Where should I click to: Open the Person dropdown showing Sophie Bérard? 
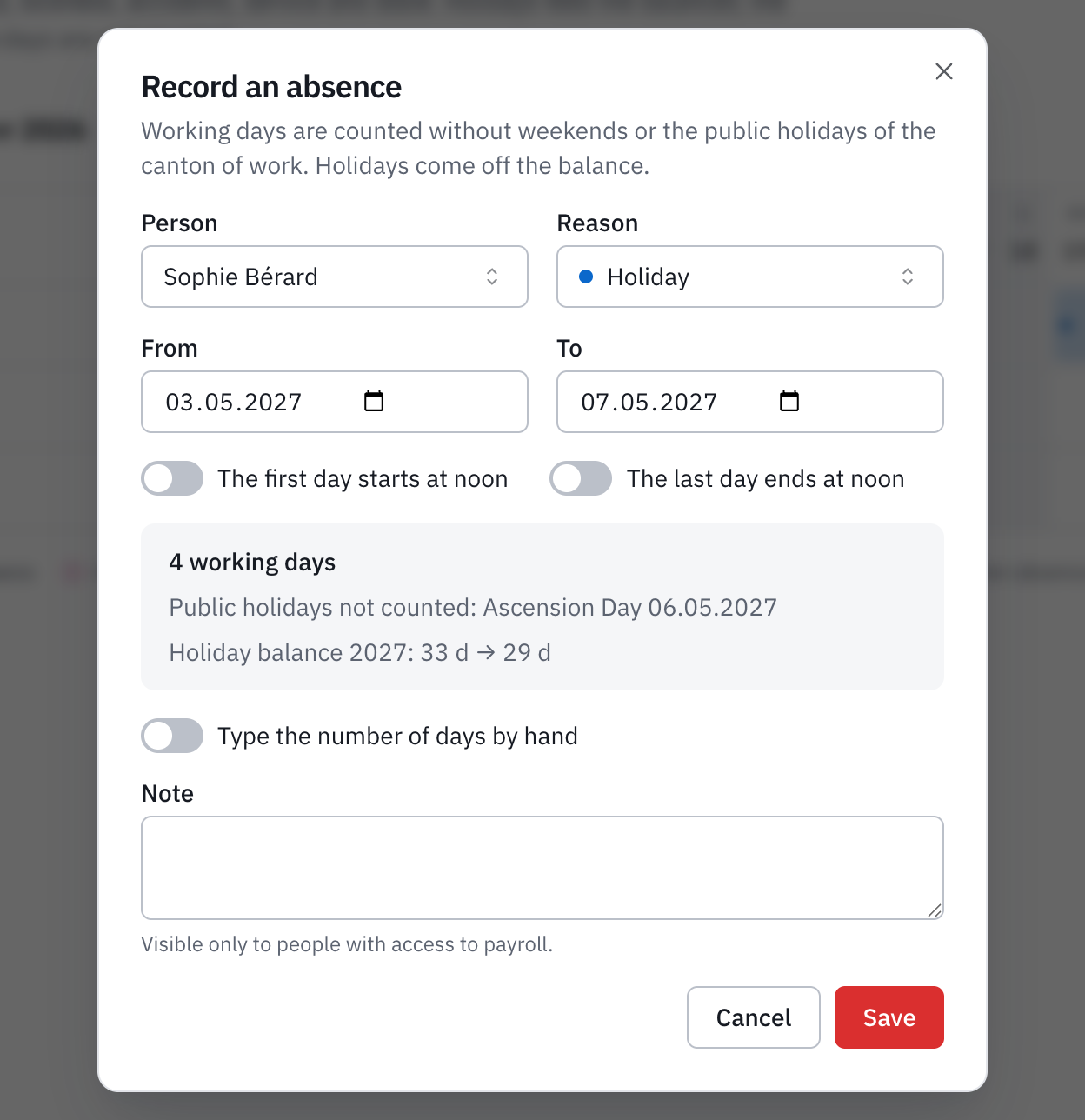click(x=335, y=277)
